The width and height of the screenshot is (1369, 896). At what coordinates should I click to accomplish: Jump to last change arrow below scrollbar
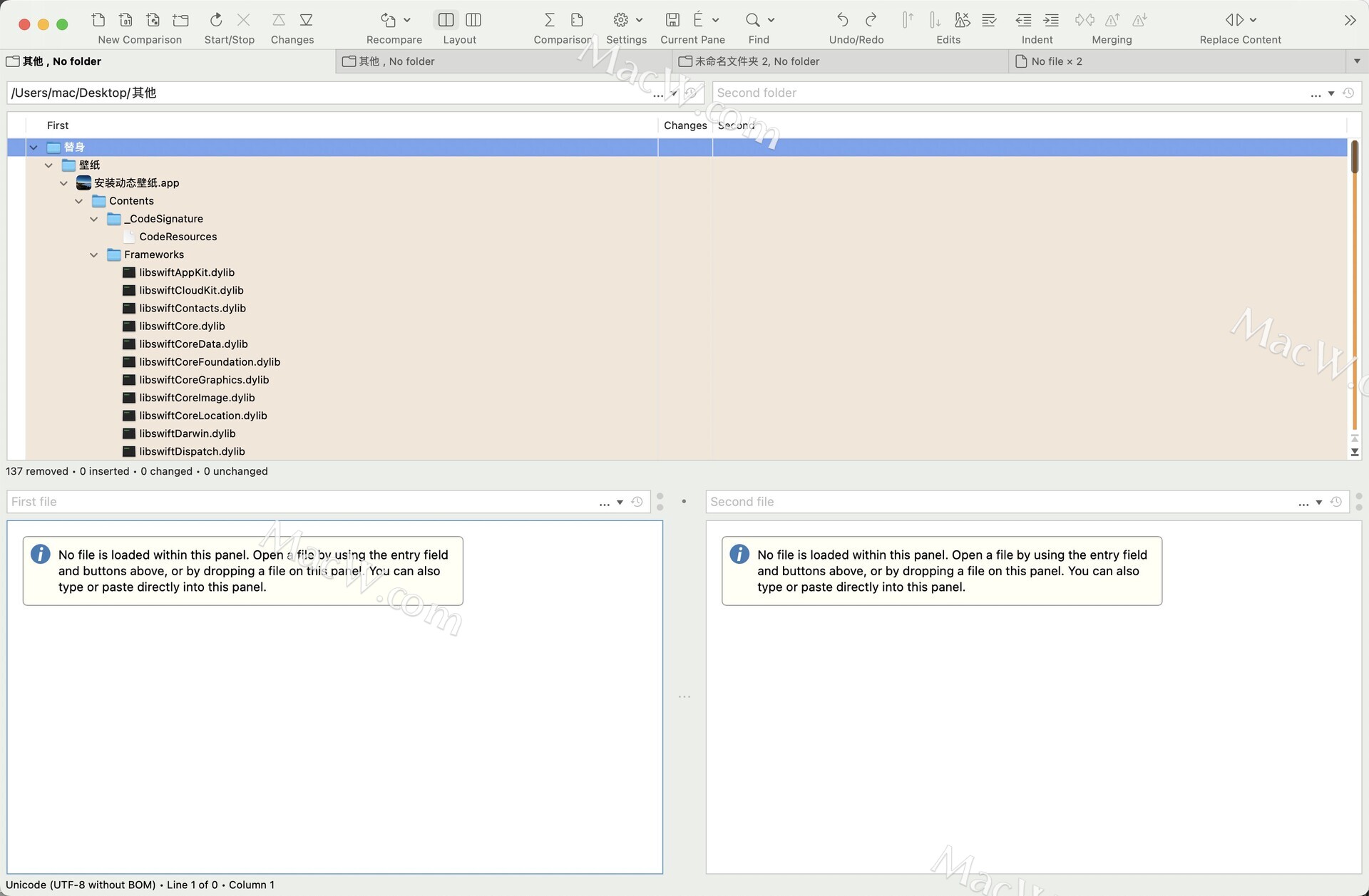(x=1355, y=452)
